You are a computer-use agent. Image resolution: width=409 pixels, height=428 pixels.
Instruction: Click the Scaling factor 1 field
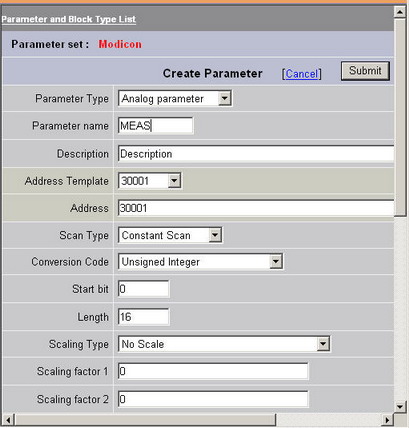pyautogui.click(x=213, y=371)
